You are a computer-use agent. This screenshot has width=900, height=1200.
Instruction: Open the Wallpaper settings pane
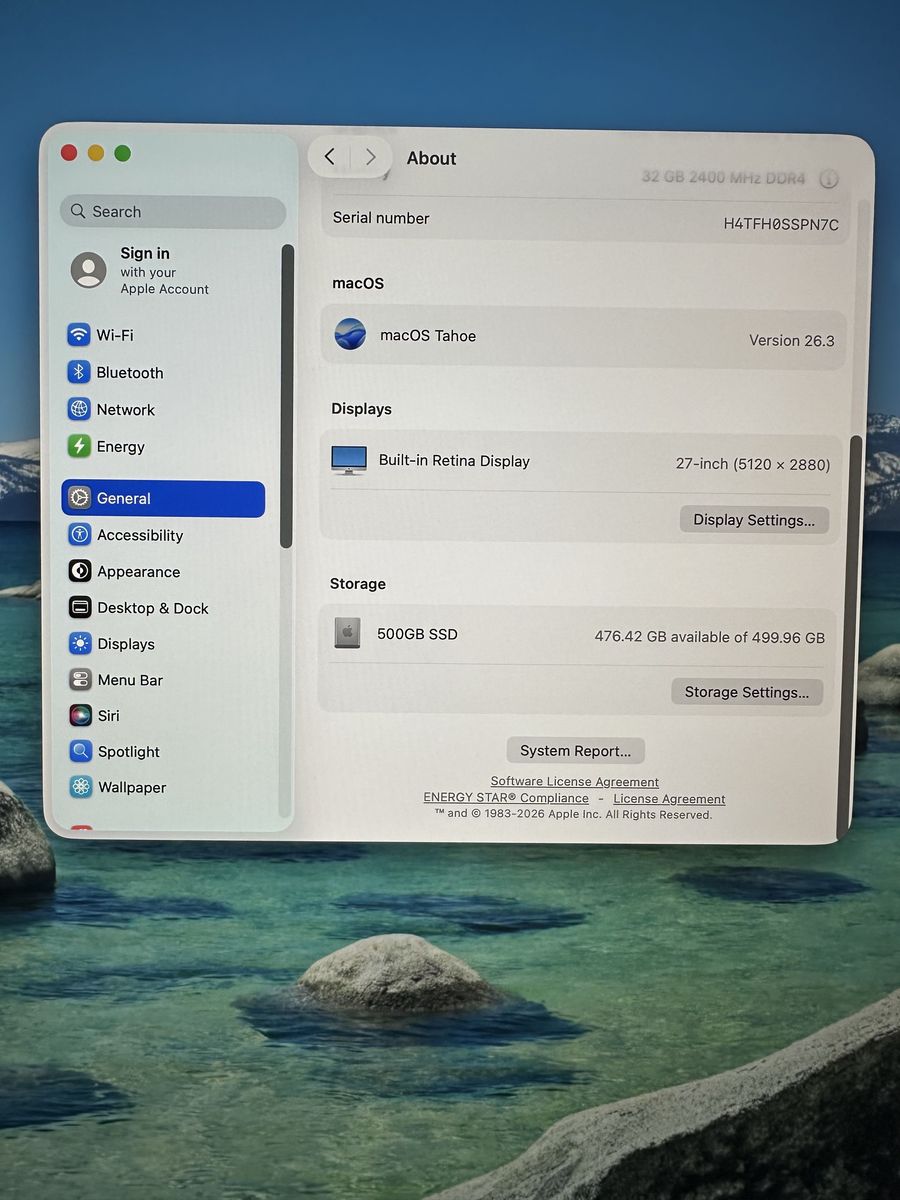point(131,788)
